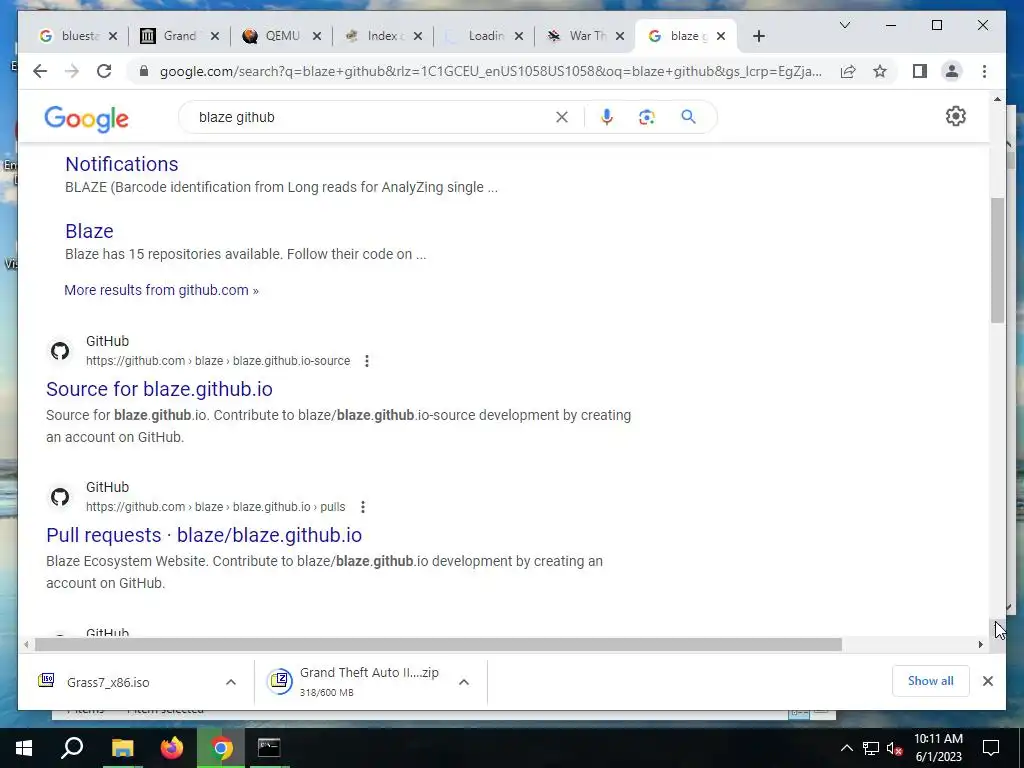Launch Firefox from taskbar
The width and height of the screenshot is (1024, 768).
coord(172,748)
